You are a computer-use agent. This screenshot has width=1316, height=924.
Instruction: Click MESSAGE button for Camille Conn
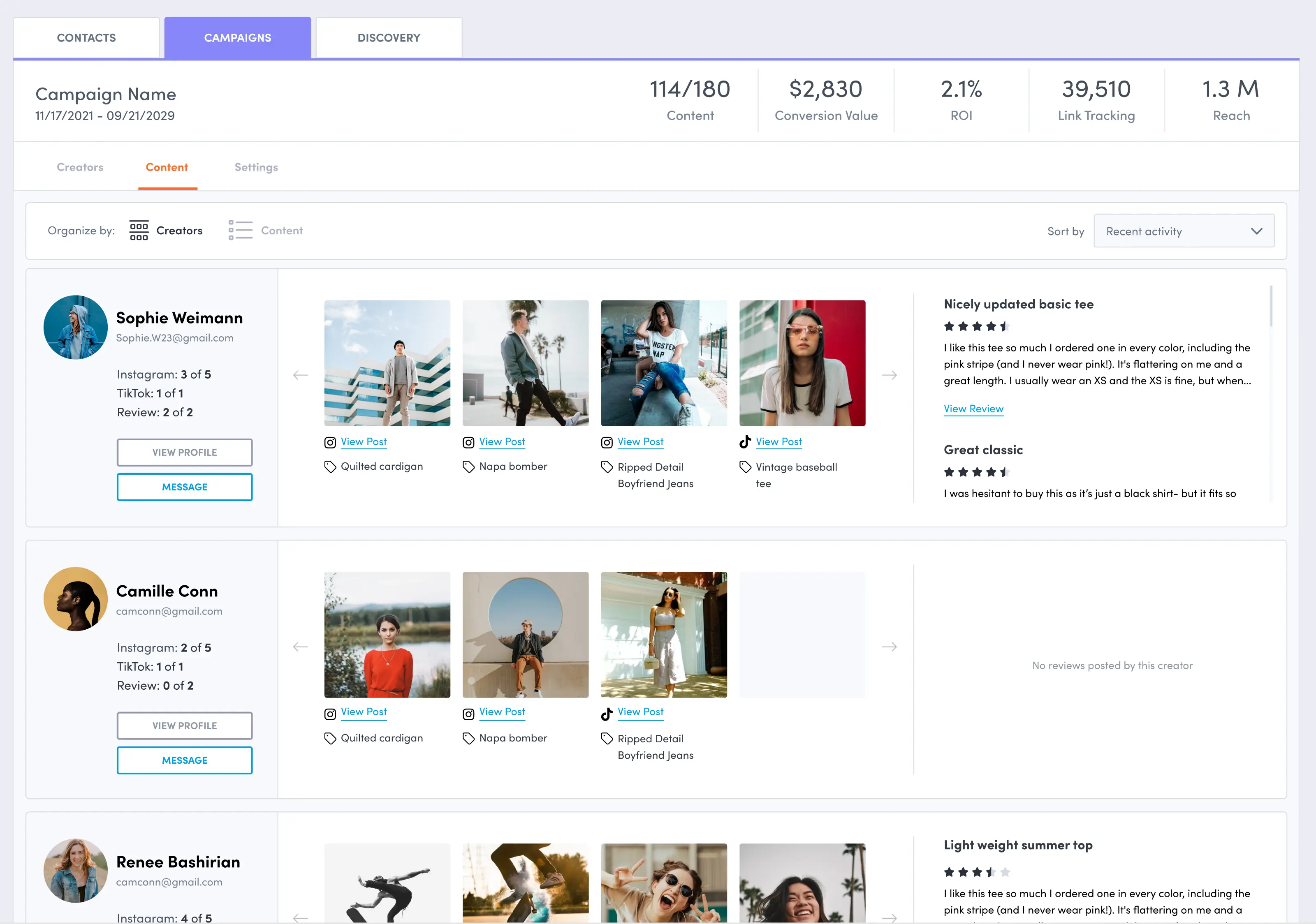184,760
